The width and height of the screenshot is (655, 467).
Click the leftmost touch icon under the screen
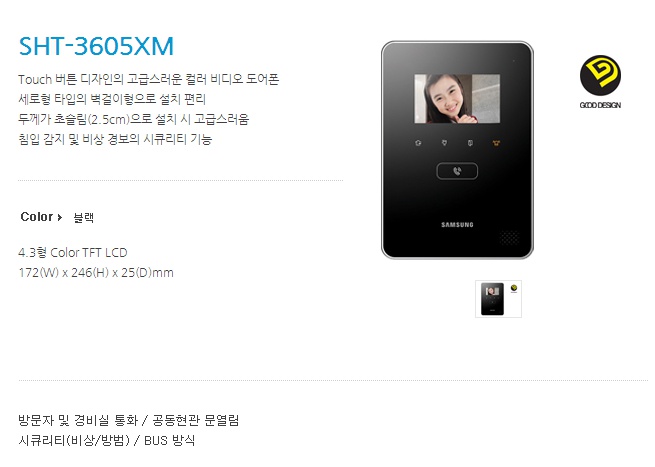click(x=418, y=143)
